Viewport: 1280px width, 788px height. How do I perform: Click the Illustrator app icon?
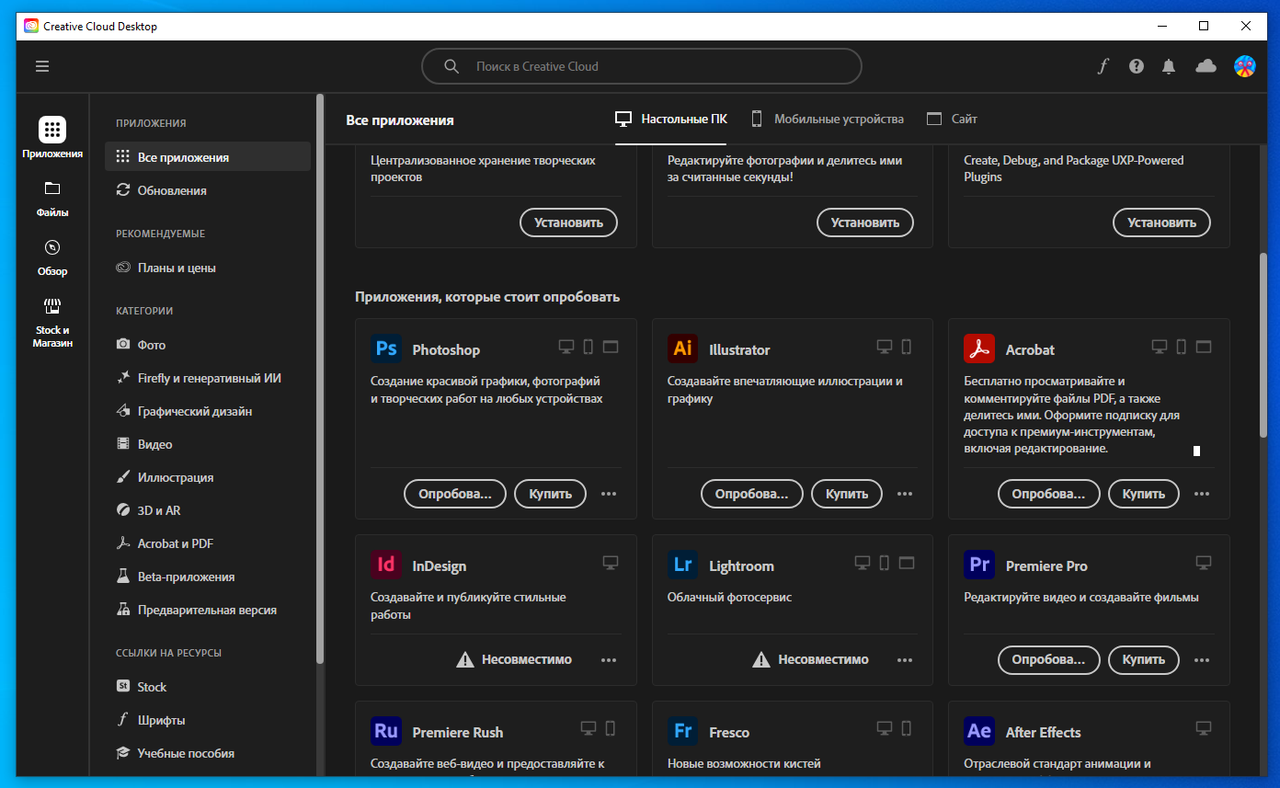pyautogui.click(x=683, y=349)
